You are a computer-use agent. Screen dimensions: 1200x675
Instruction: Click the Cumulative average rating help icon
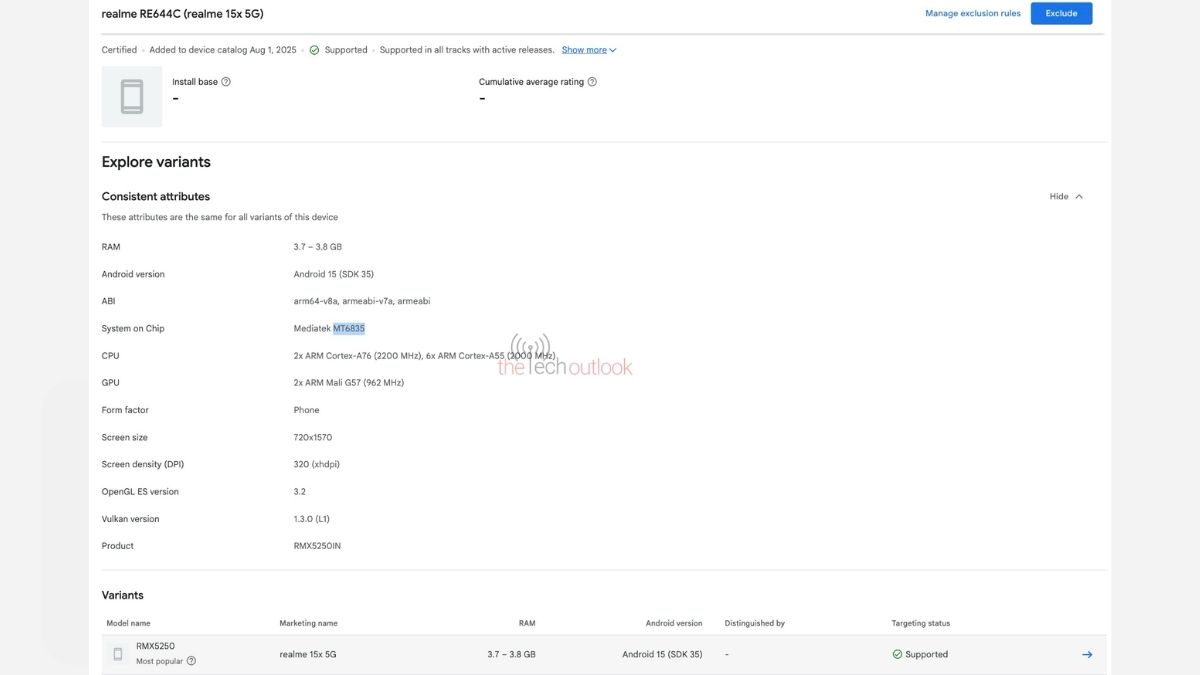click(591, 81)
